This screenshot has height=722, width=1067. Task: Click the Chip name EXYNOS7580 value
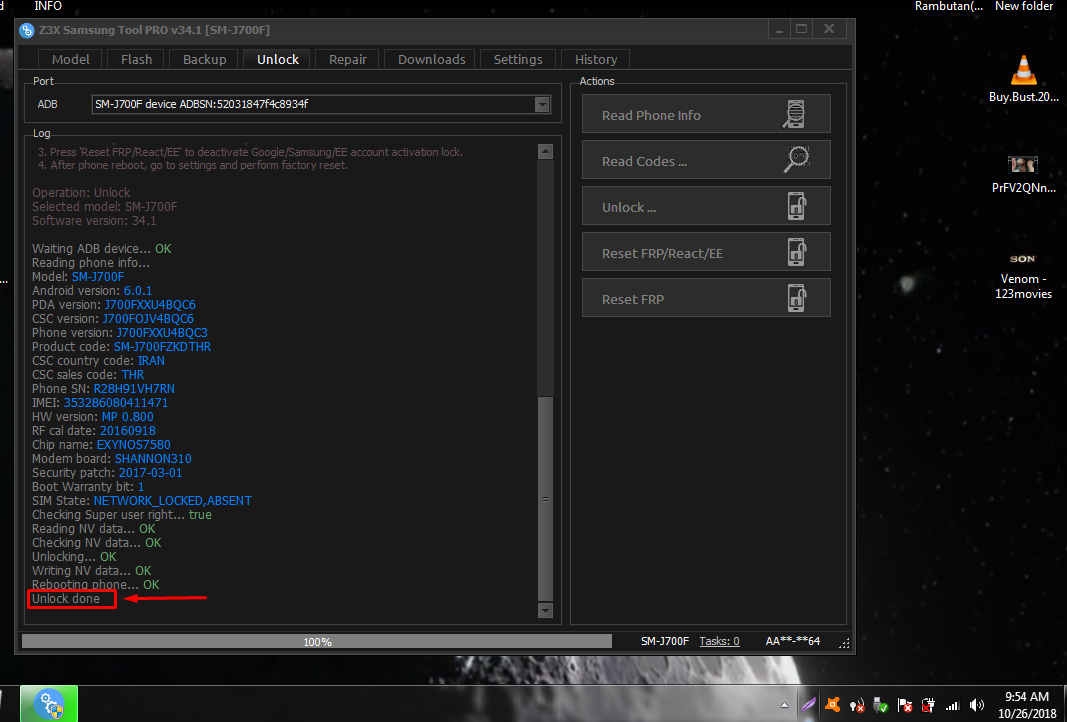point(133,444)
